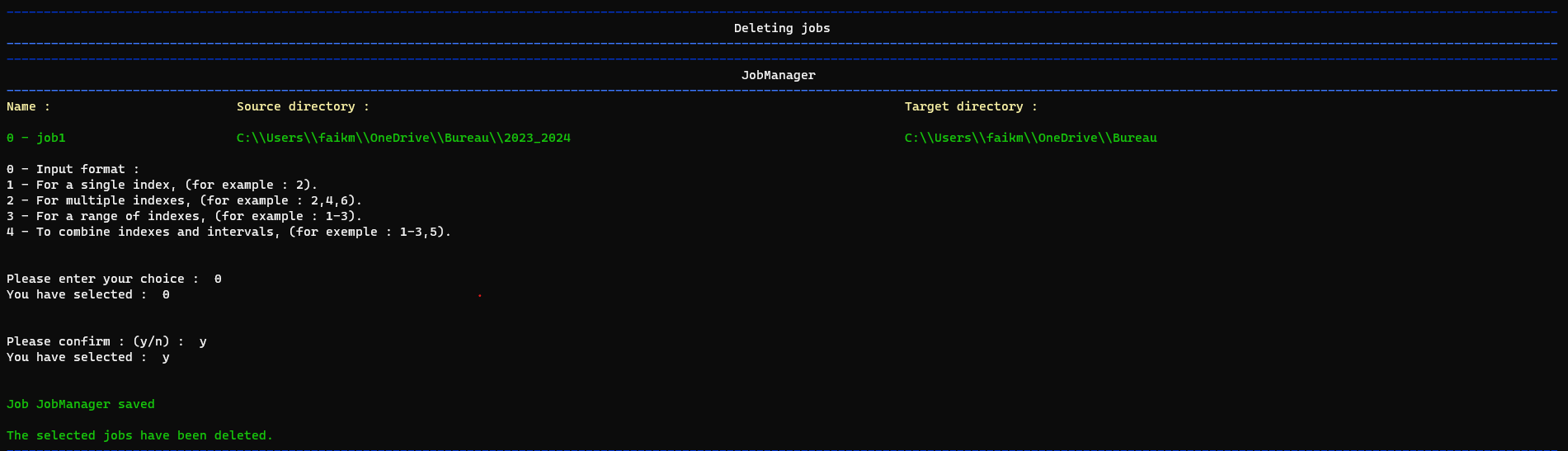Click the "You have selected : 0" line
This screenshot has height=451, width=1568.
coord(87,294)
